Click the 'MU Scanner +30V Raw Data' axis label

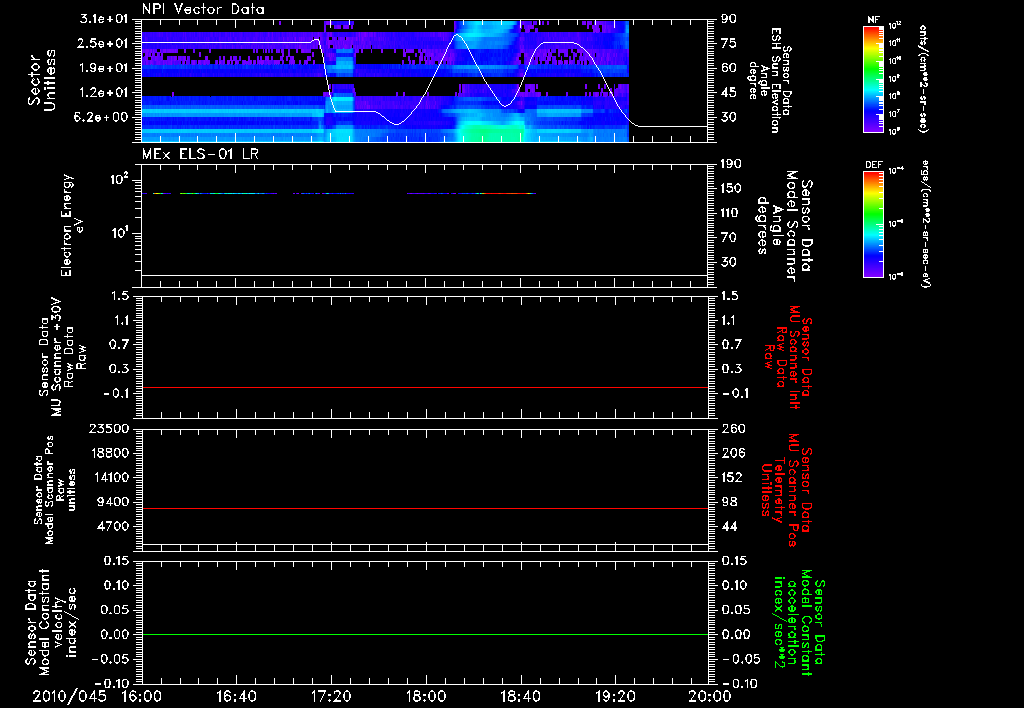(63, 357)
